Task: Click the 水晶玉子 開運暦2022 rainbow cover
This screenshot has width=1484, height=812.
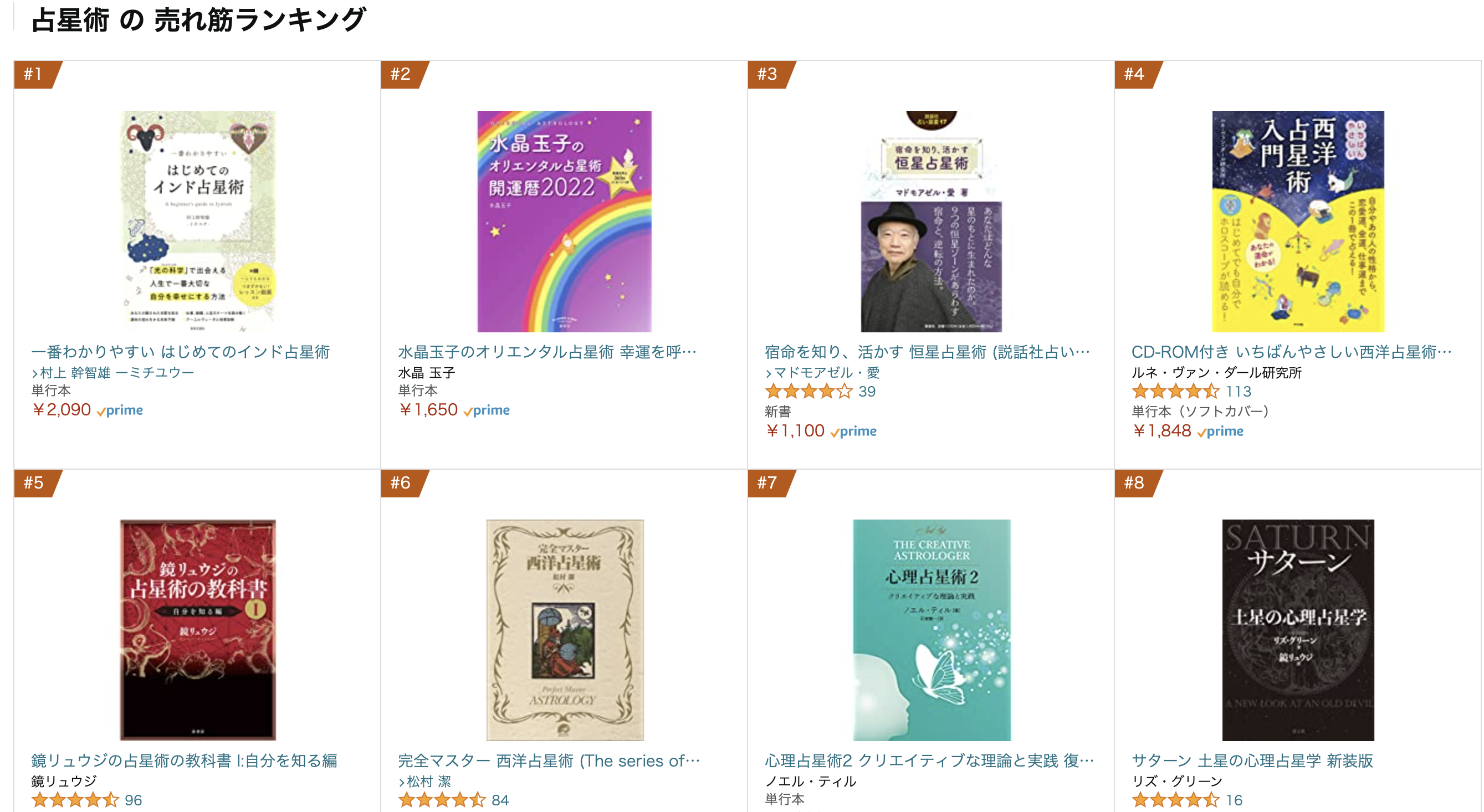Action: tap(564, 221)
